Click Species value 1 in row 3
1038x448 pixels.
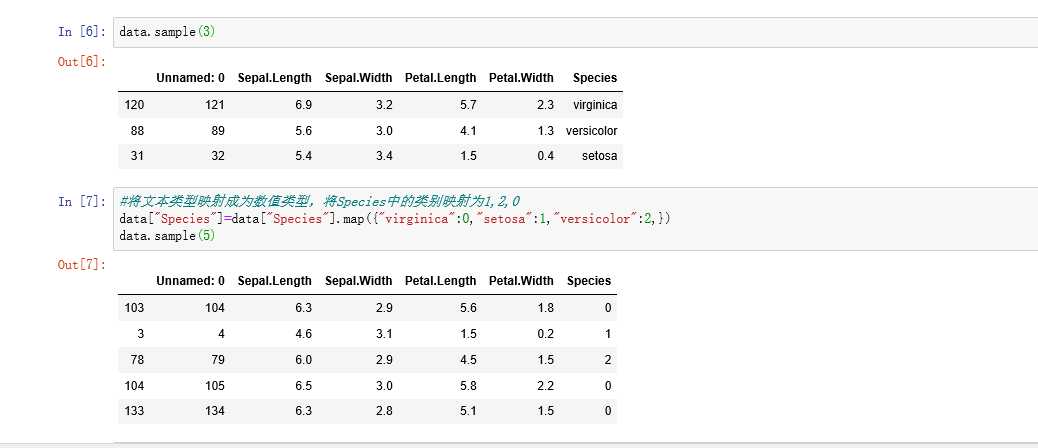(608, 334)
